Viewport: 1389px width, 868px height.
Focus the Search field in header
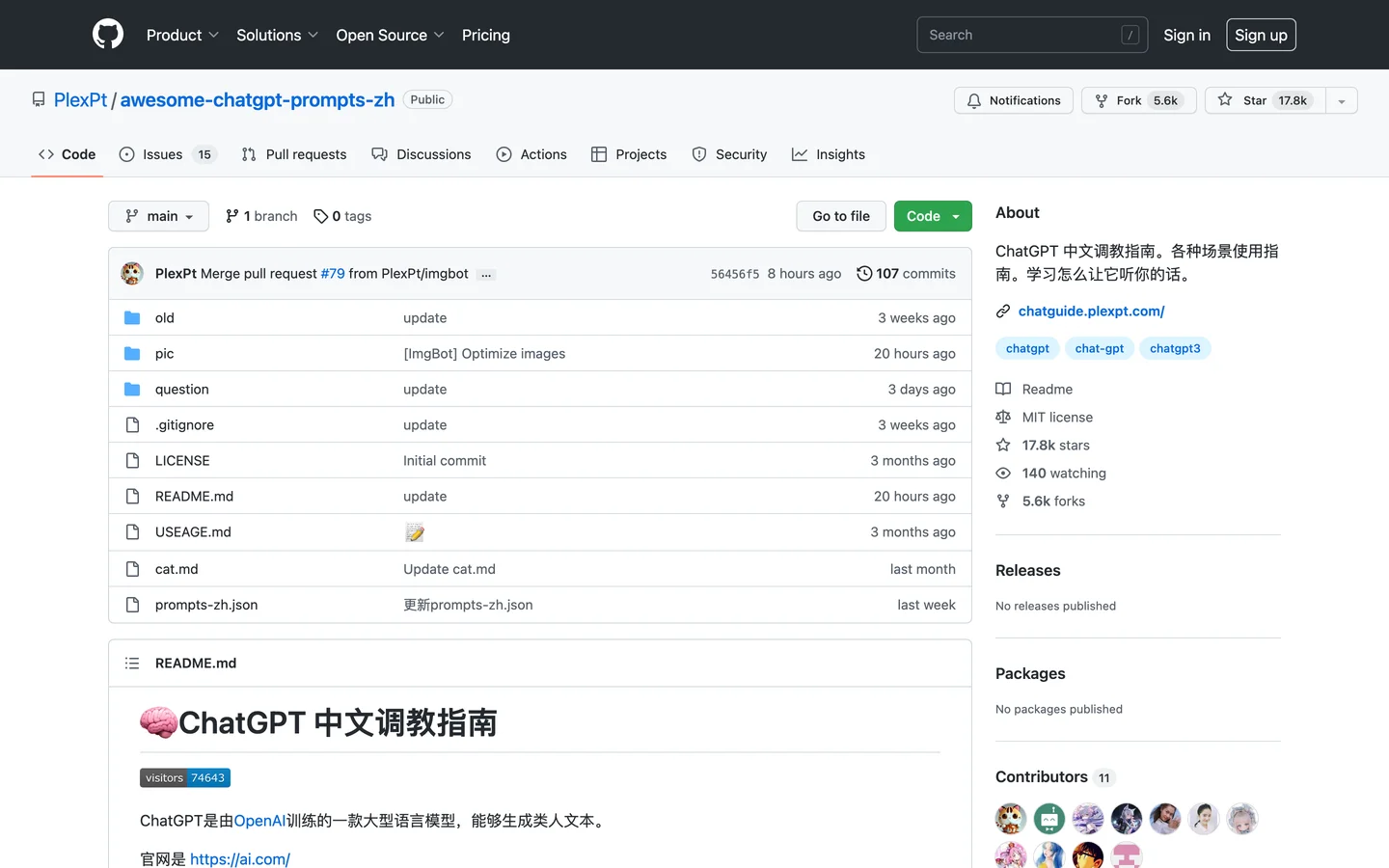(x=1032, y=35)
